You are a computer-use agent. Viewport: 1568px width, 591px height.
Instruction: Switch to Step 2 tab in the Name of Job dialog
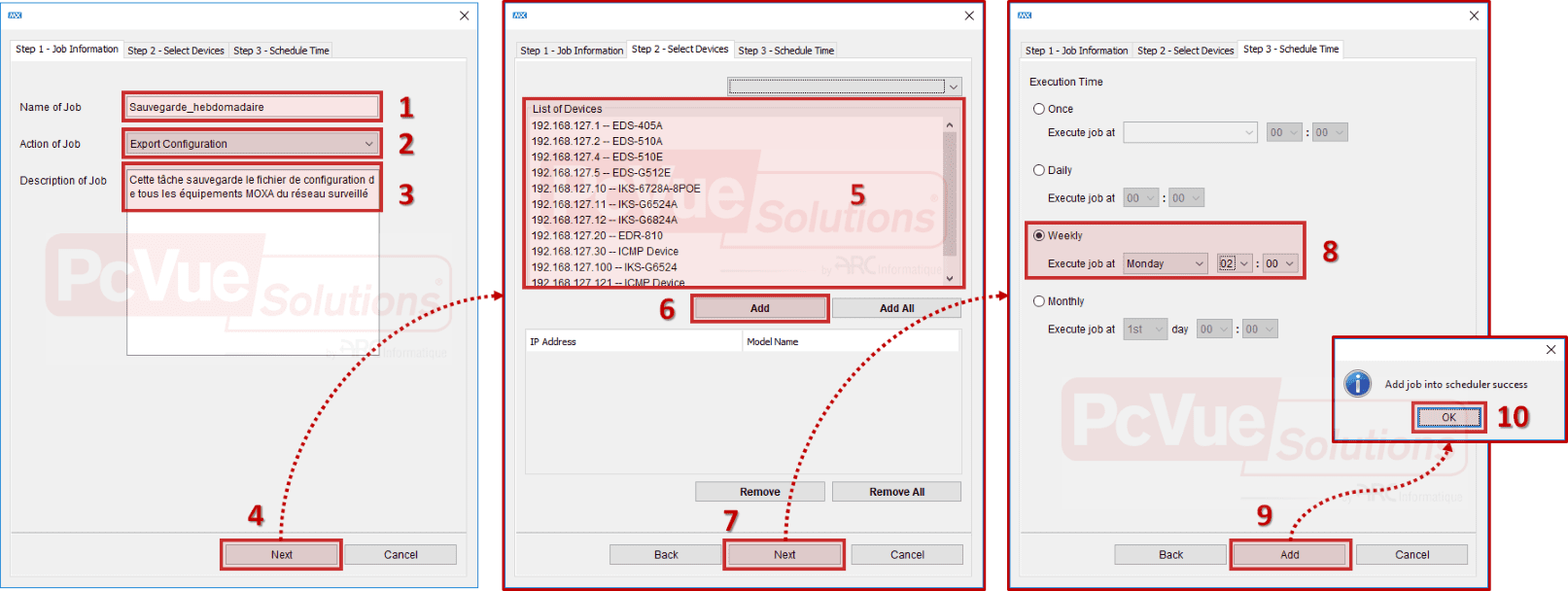[176, 51]
